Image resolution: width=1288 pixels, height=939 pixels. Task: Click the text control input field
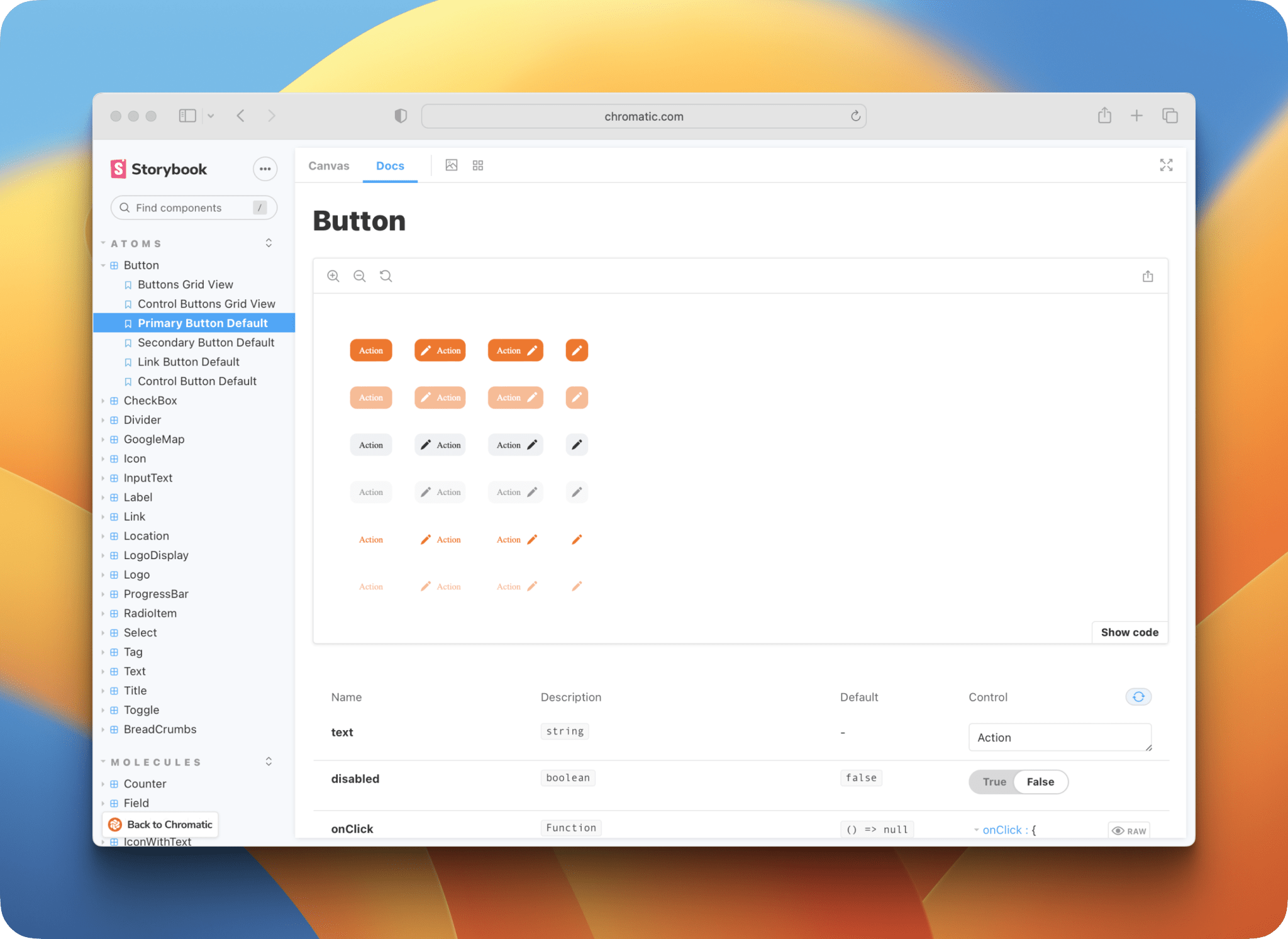1060,737
